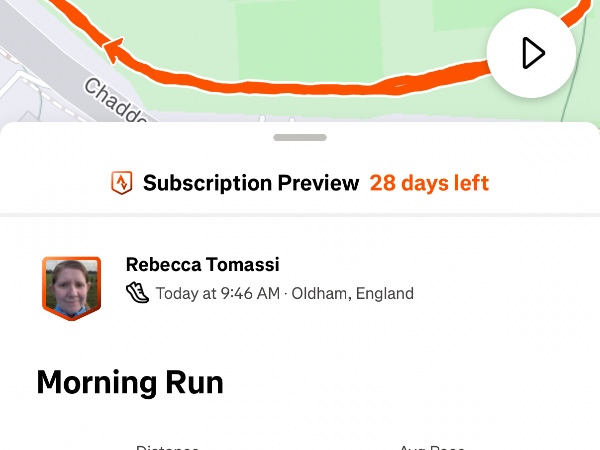This screenshot has height=450, width=600.
Task: Click the "28 days left" text
Action: tap(429, 183)
